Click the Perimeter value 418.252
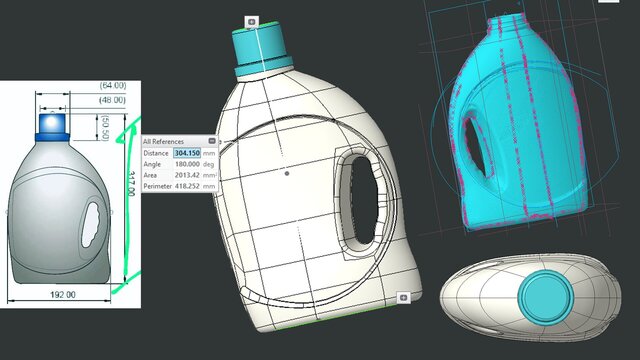 click(187, 186)
